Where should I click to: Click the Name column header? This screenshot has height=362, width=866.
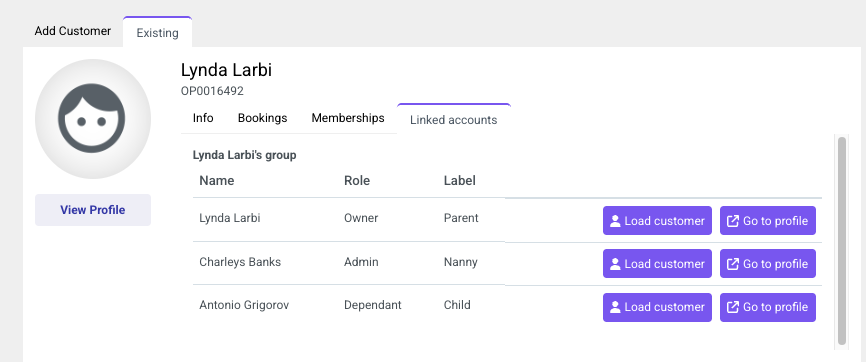[x=216, y=181]
